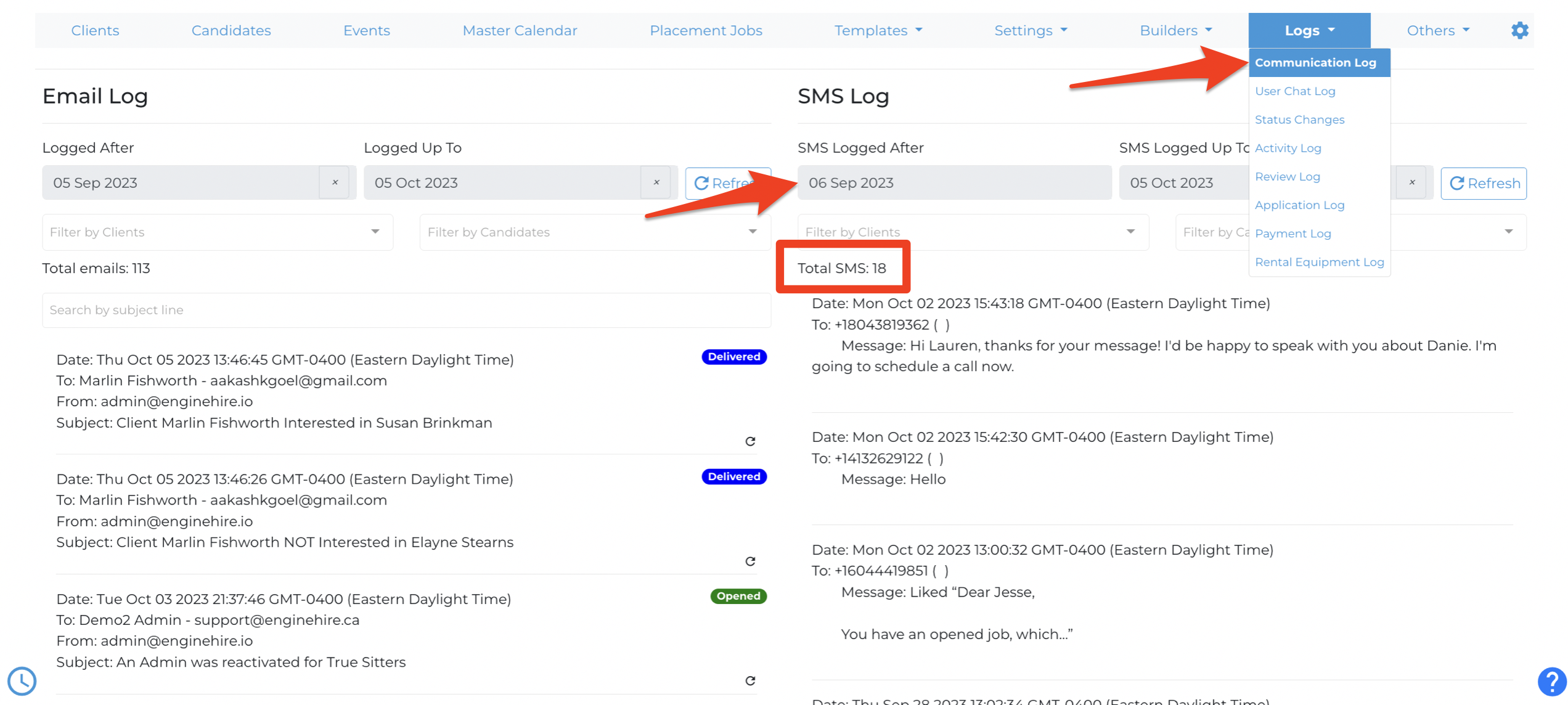This screenshot has width=1568, height=705.
Task: Click reload icon for True Sitters email
Action: pyautogui.click(x=750, y=681)
